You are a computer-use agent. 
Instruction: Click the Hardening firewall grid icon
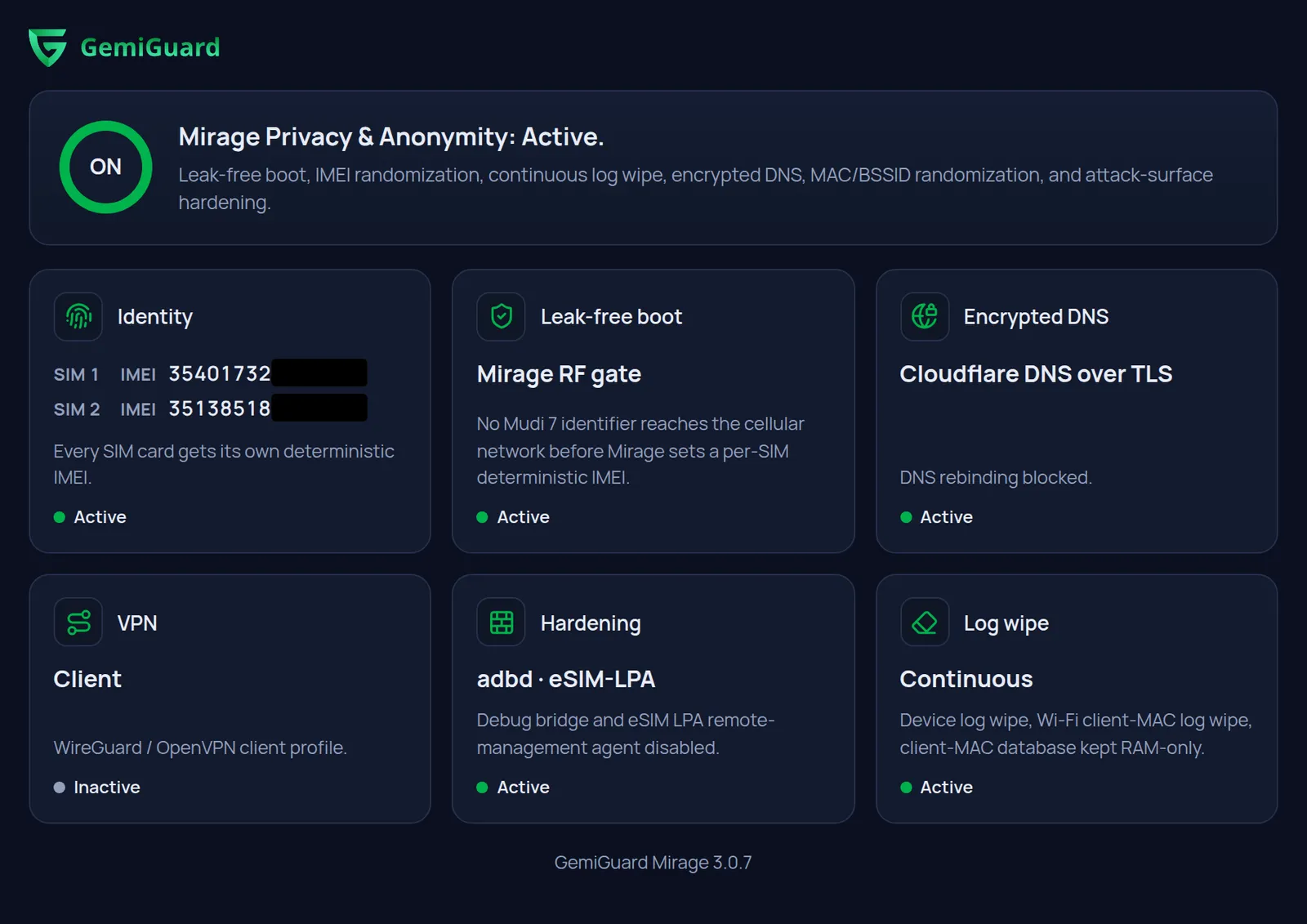pyautogui.click(x=501, y=623)
